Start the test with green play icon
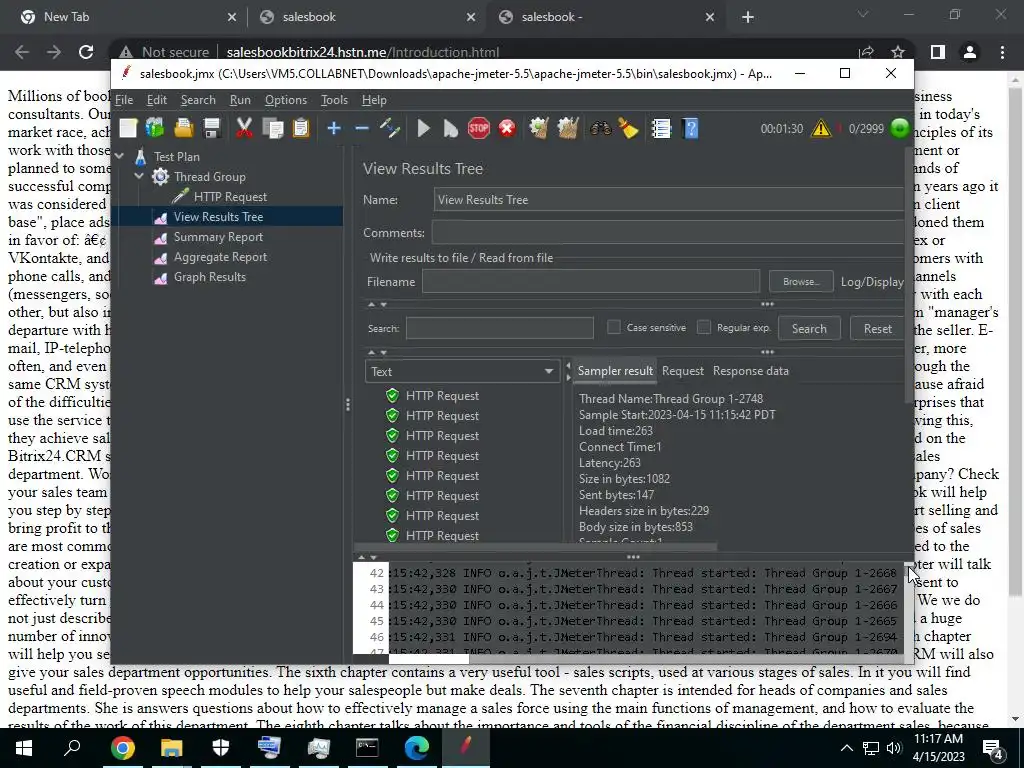This screenshot has width=1024, height=768. [x=423, y=128]
